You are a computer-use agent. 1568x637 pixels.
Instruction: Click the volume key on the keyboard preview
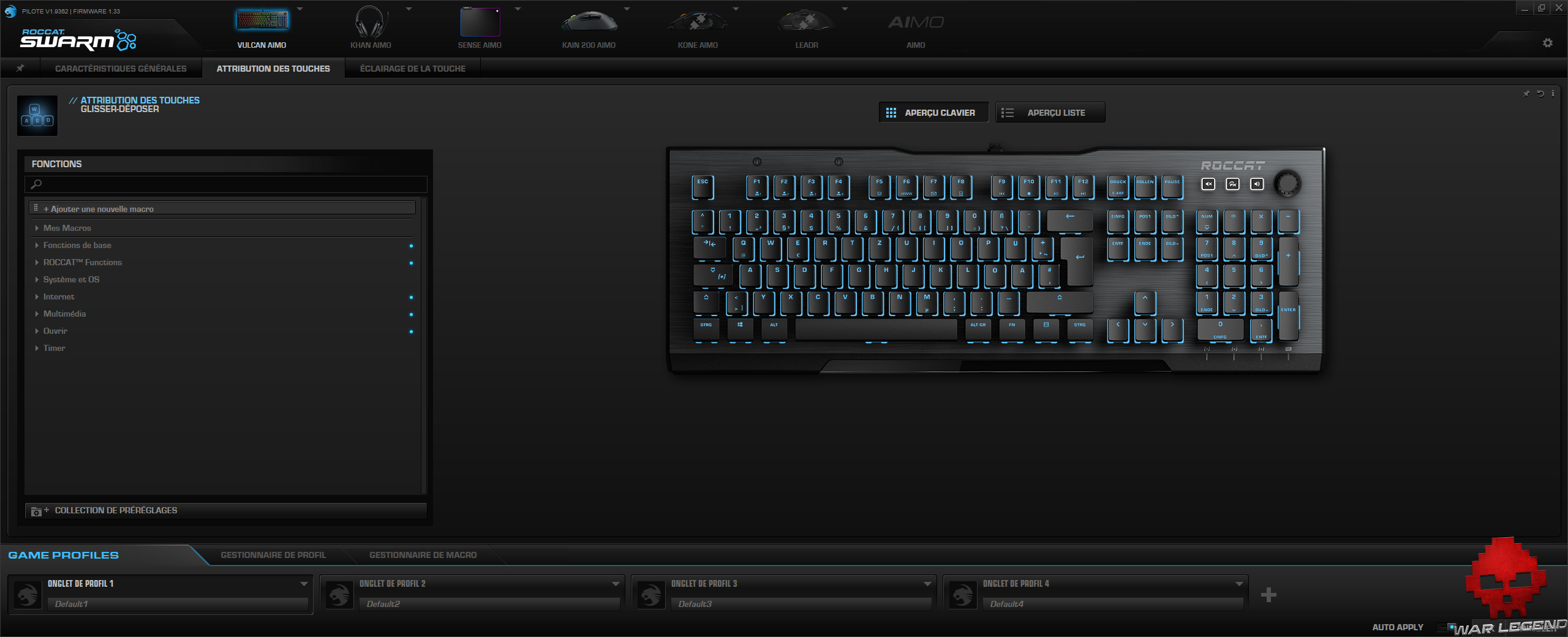pyautogui.click(x=1257, y=184)
